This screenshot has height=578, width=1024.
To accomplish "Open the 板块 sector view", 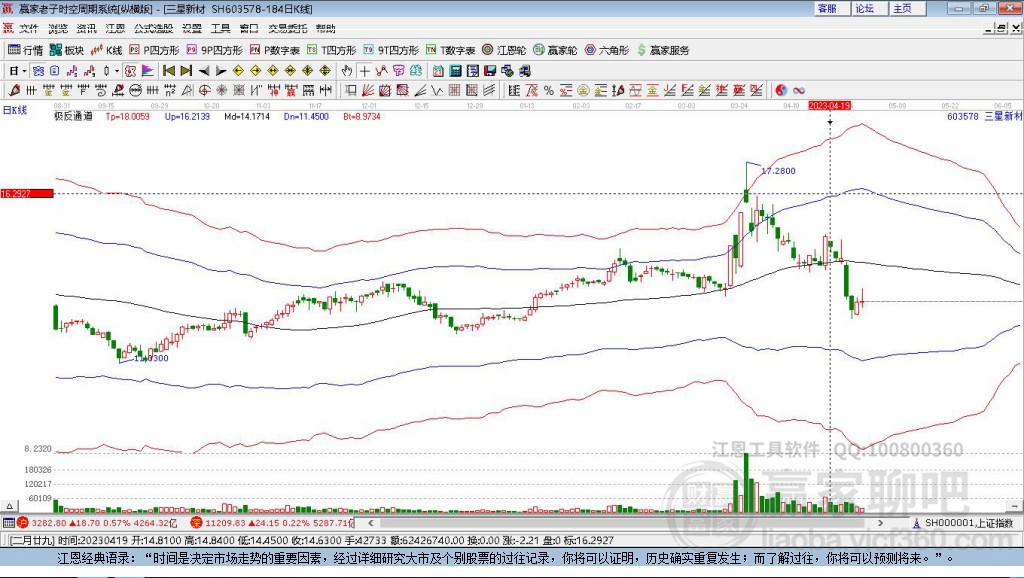I will point(67,50).
